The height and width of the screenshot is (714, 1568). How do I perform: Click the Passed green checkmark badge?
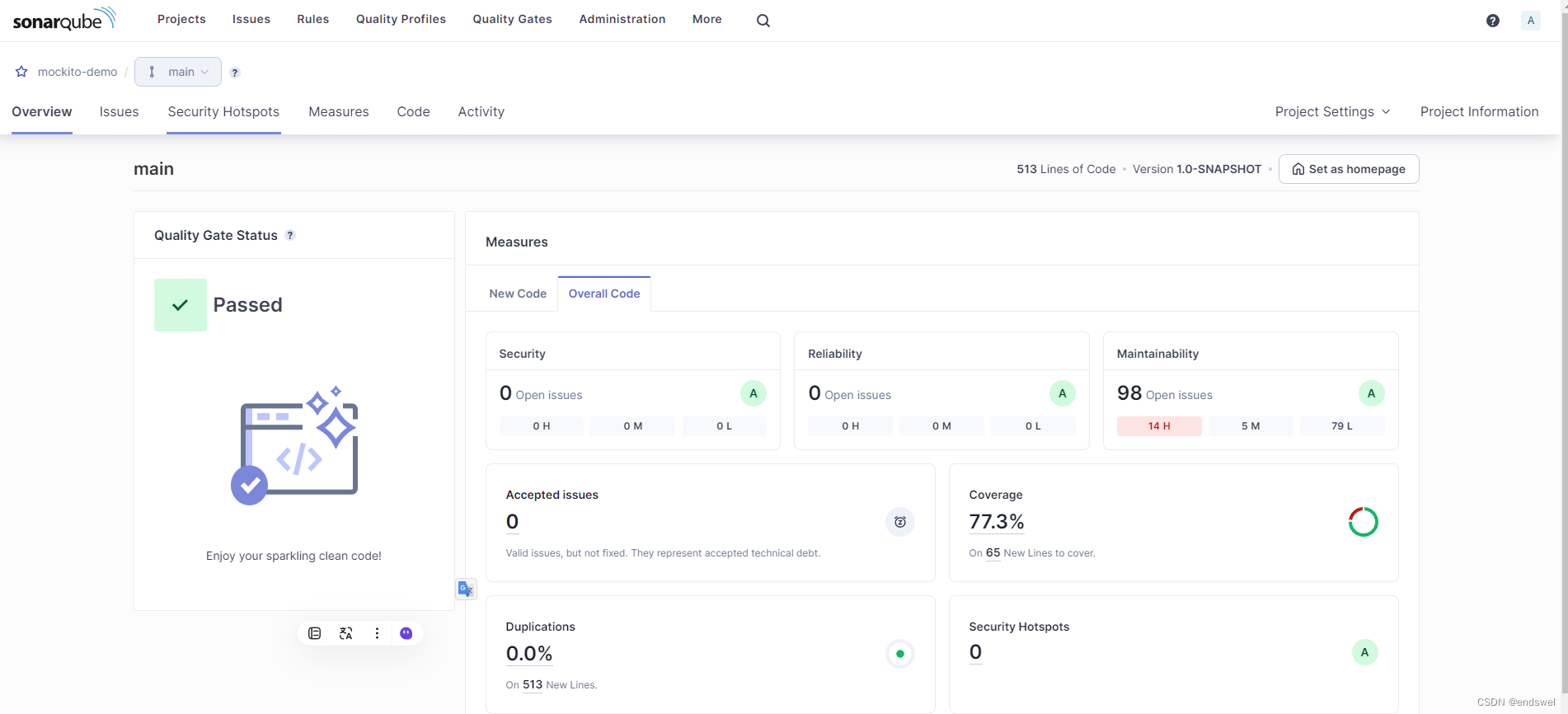click(x=181, y=305)
